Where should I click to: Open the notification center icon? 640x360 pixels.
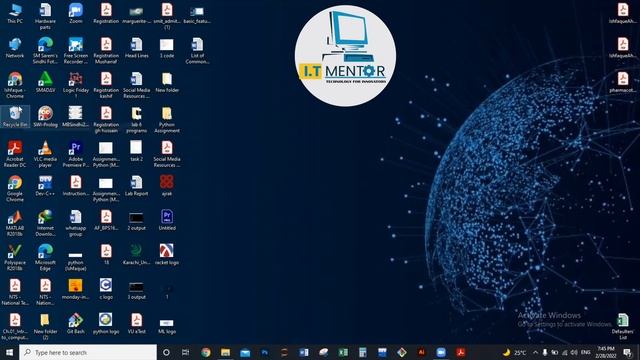[628, 352]
